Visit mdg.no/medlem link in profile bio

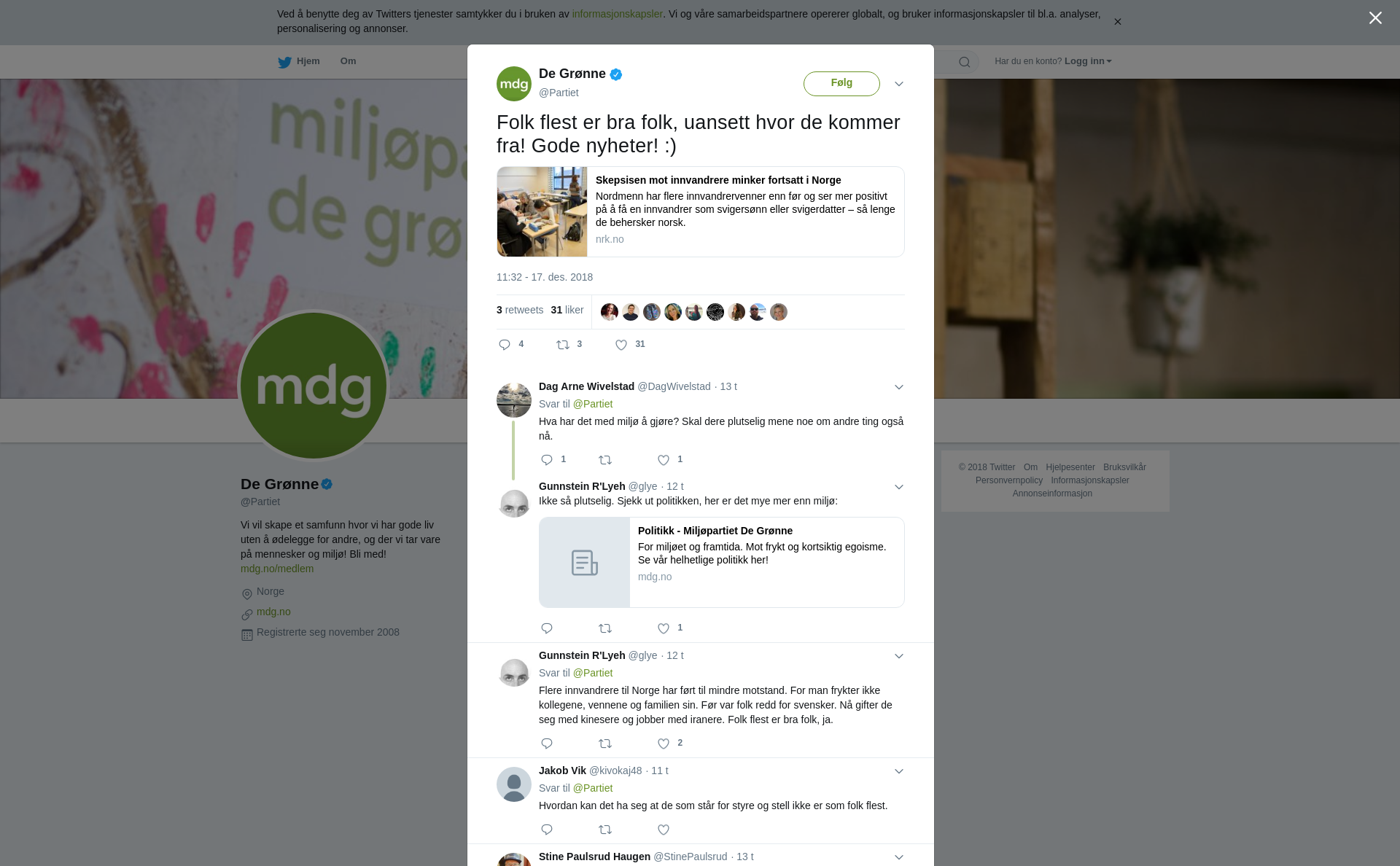[x=277, y=569]
